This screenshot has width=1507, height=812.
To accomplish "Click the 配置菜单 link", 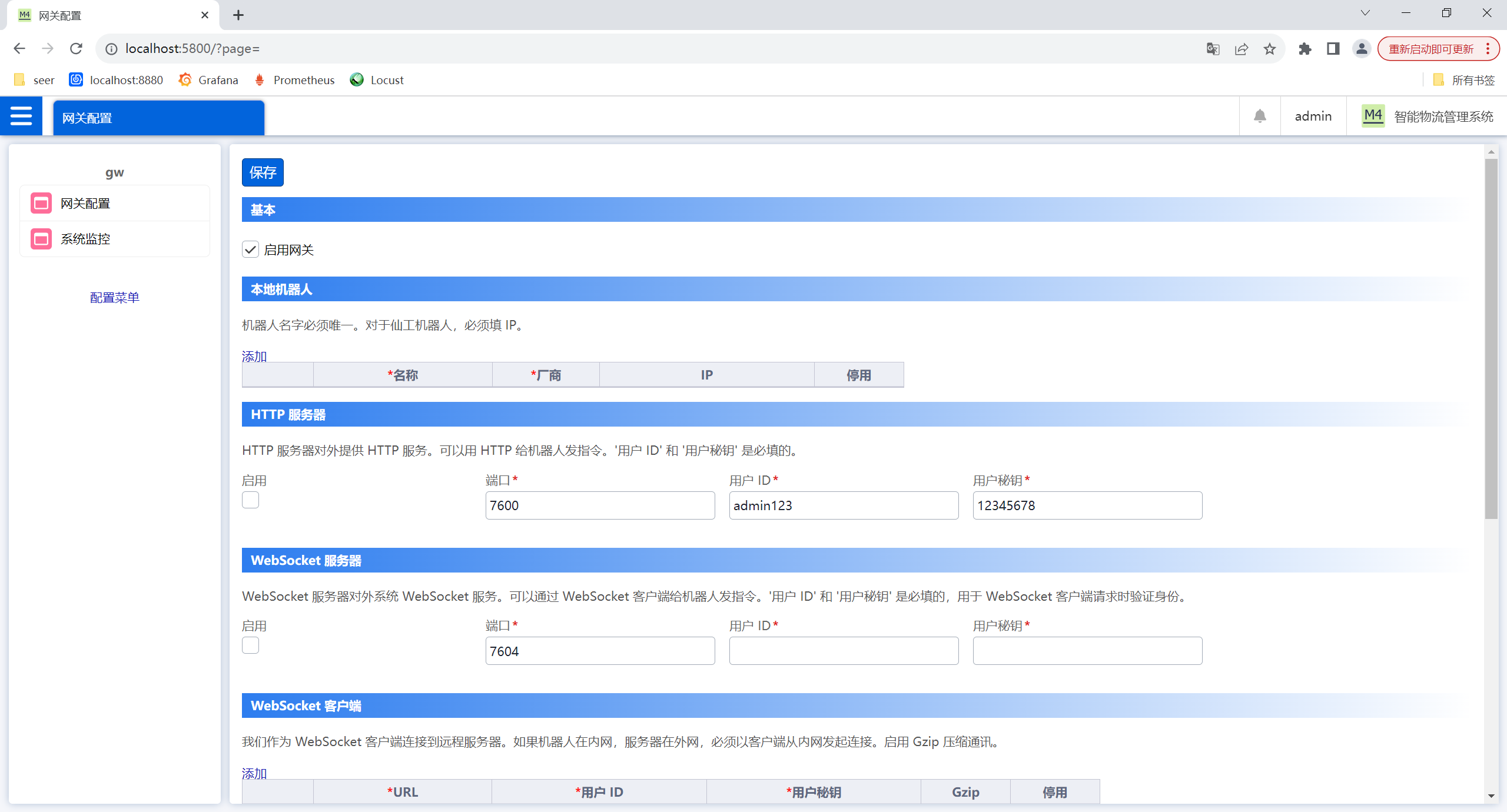I will [115, 297].
